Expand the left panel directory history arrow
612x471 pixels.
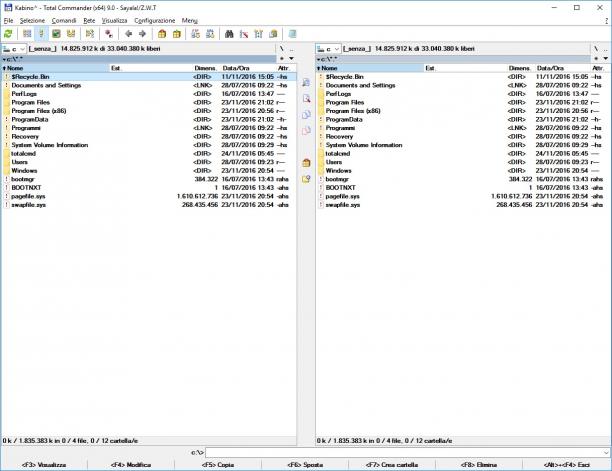(x=291, y=59)
